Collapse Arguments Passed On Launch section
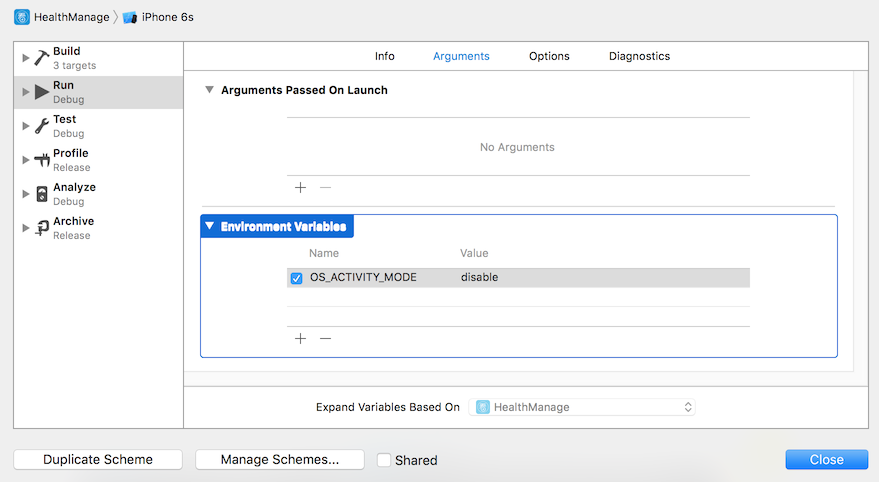Image resolution: width=879 pixels, height=482 pixels. (209, 90)
